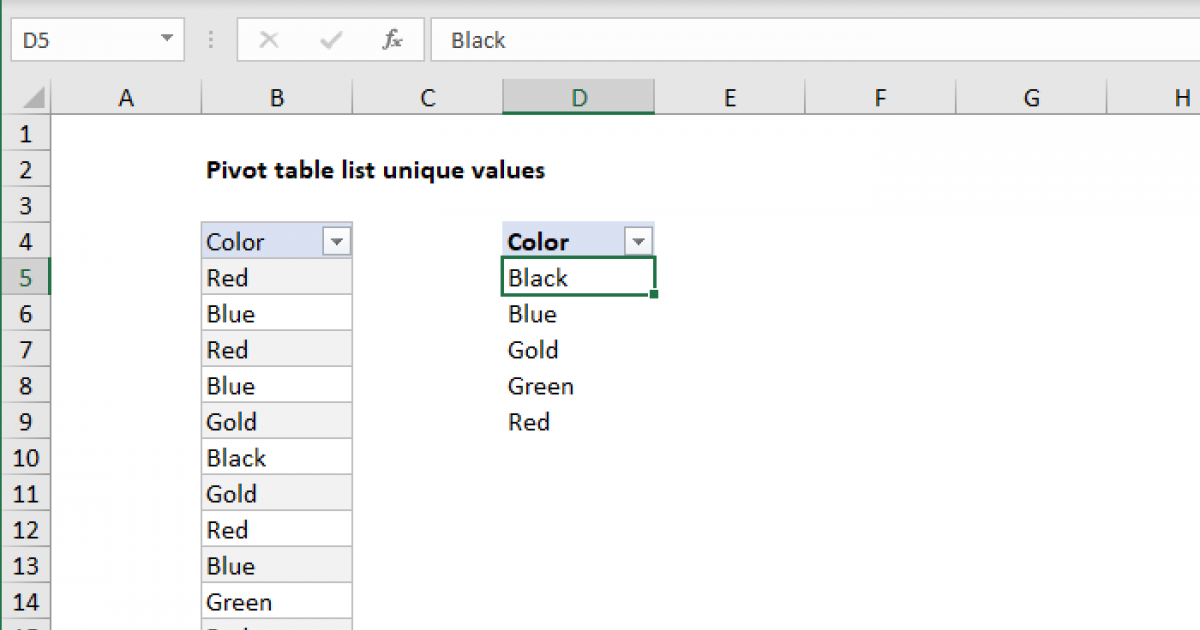Select row 5 header
This screenshot has height=630, width=1200.
(x=26, y=277)
